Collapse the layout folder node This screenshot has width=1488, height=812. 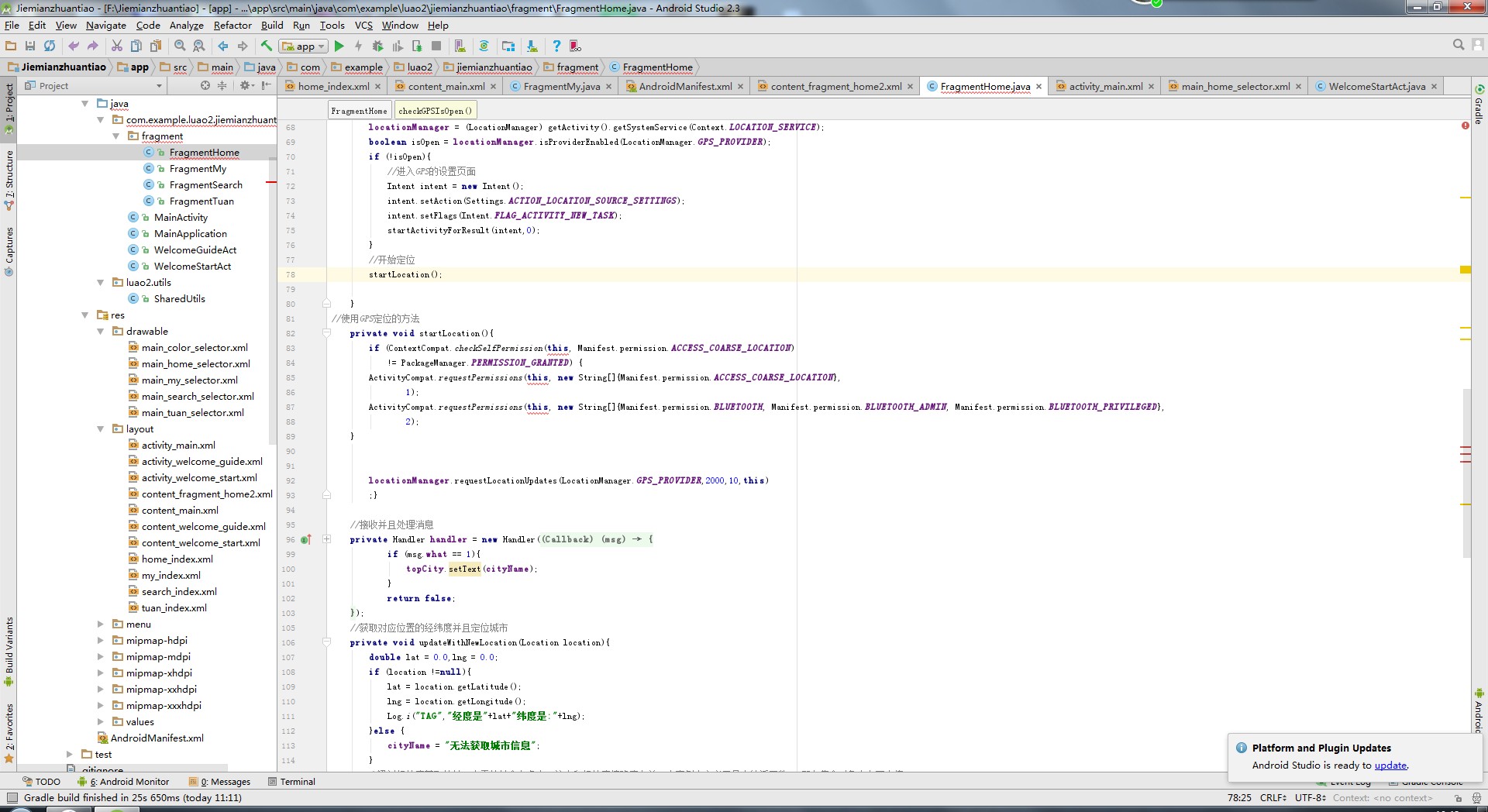point(101,429)
